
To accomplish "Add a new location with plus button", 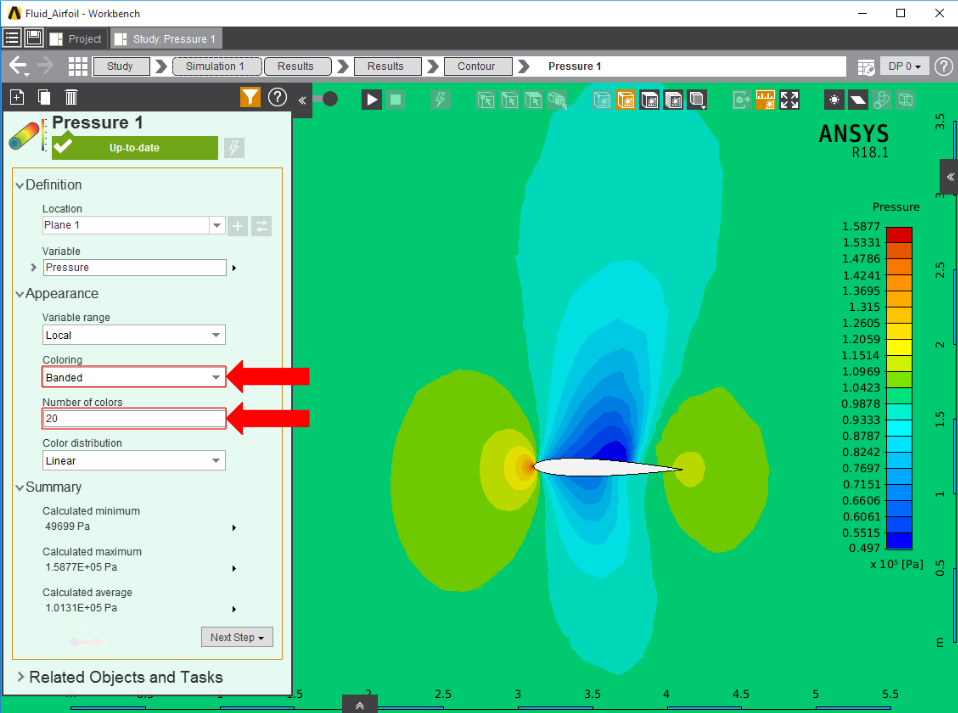I will (238, 226).
